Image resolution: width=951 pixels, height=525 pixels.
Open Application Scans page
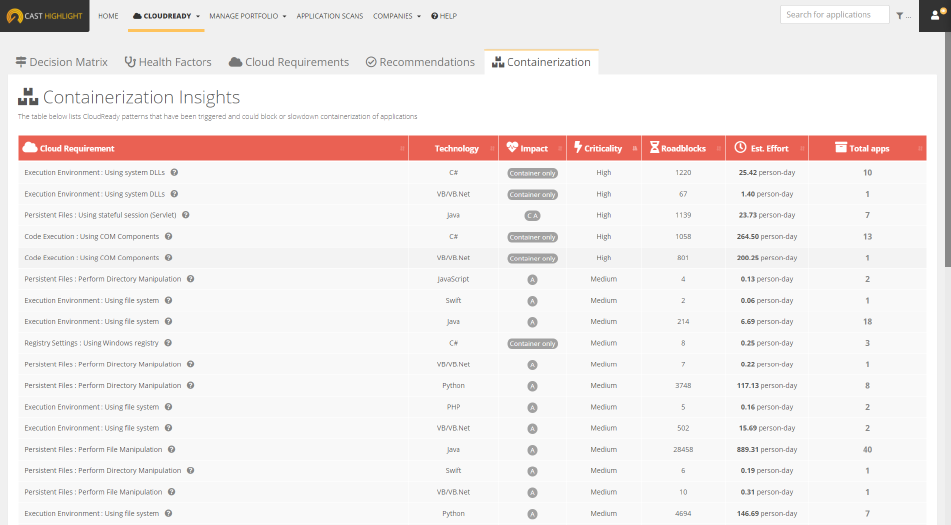click(330, 16)
